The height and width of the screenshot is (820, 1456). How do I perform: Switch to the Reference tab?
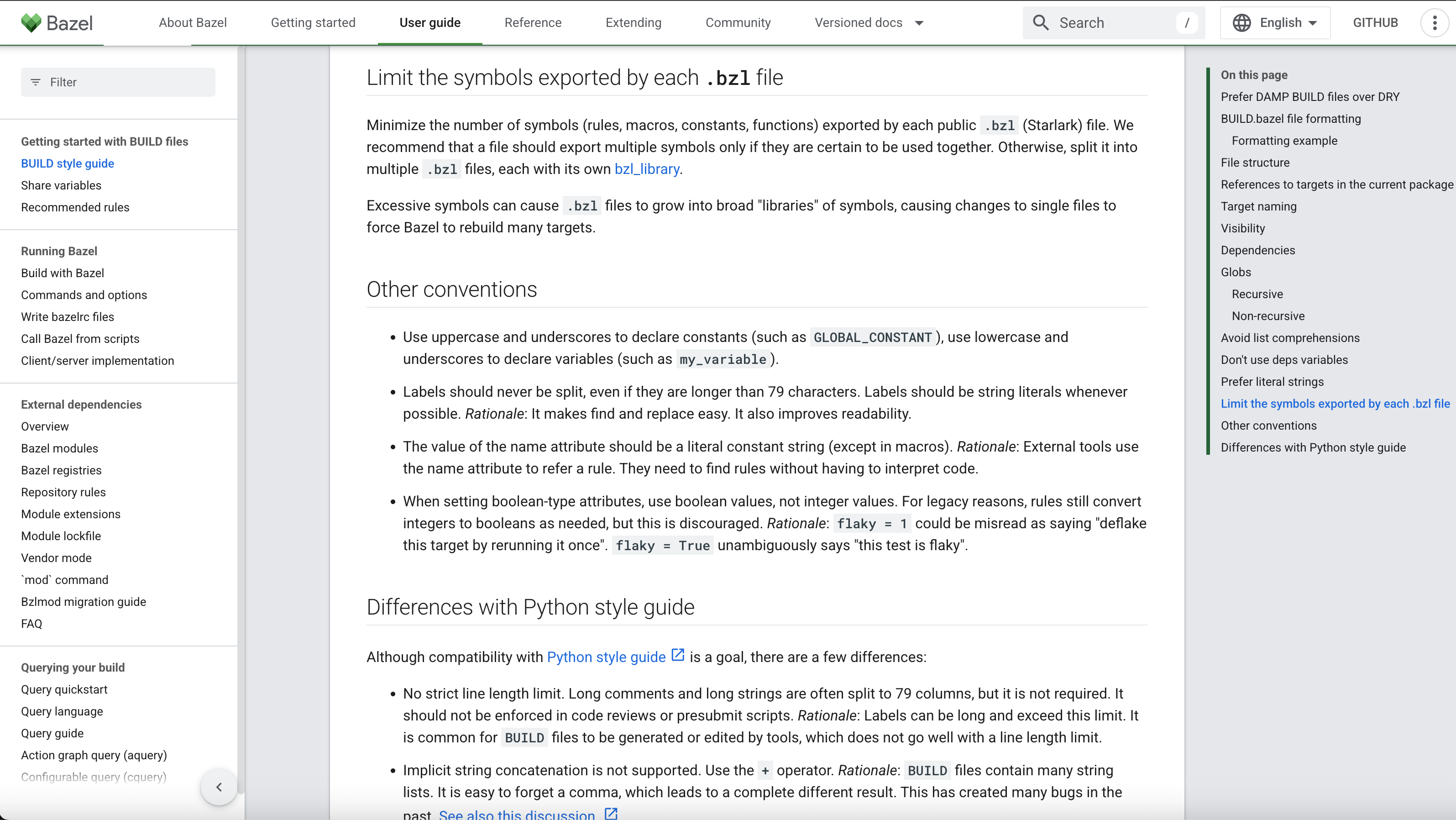point(533,23)
